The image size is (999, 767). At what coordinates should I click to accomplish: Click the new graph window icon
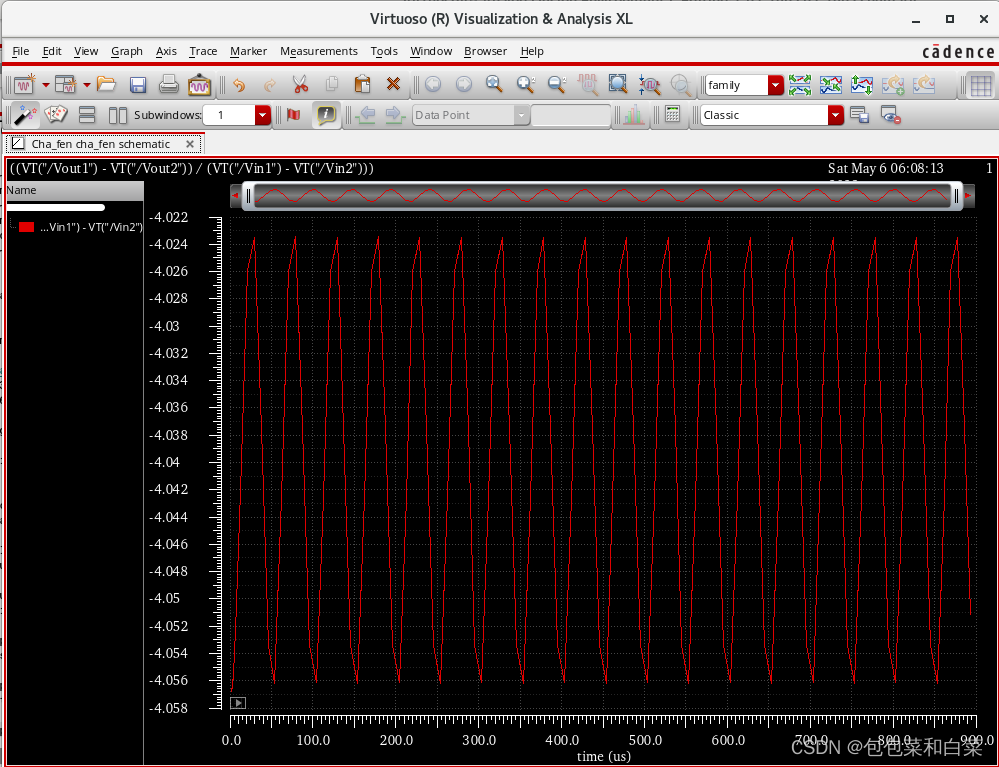pyautogui.click(x=24, y=84)
